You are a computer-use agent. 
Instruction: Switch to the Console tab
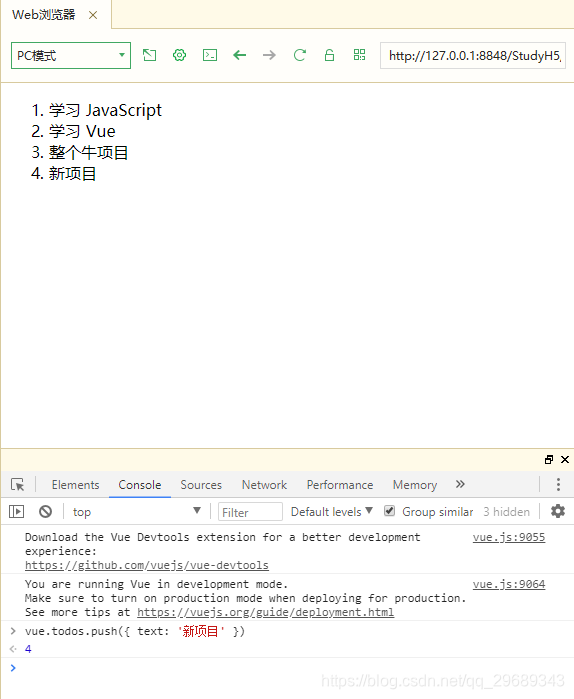pyautogui.click(x=140, y=485)
